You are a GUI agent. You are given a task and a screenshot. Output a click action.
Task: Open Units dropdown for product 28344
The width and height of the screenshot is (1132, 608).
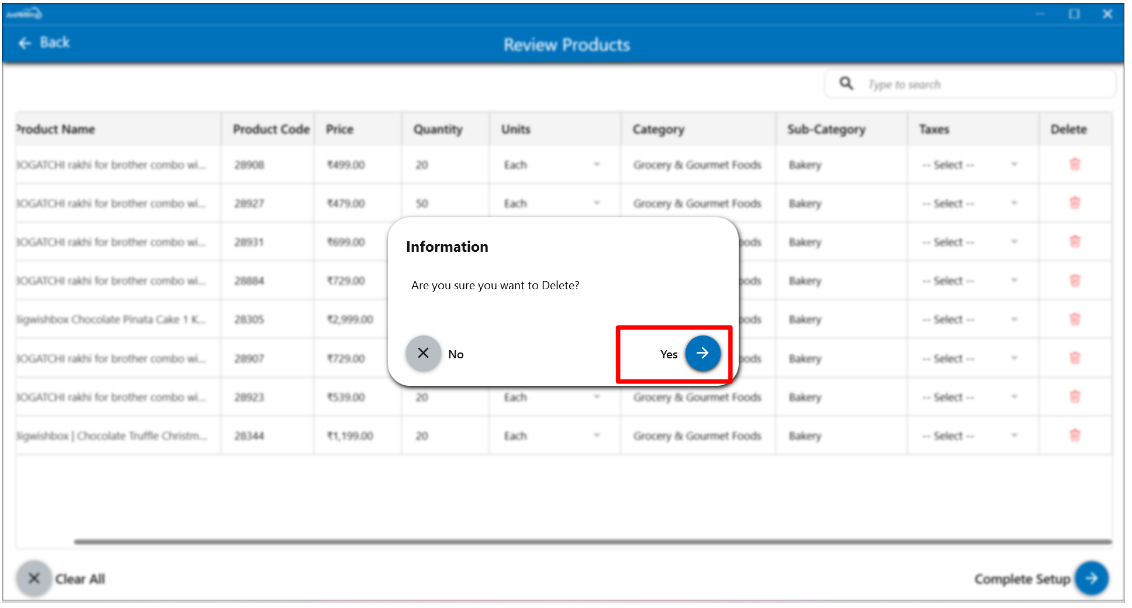point(552,436)
